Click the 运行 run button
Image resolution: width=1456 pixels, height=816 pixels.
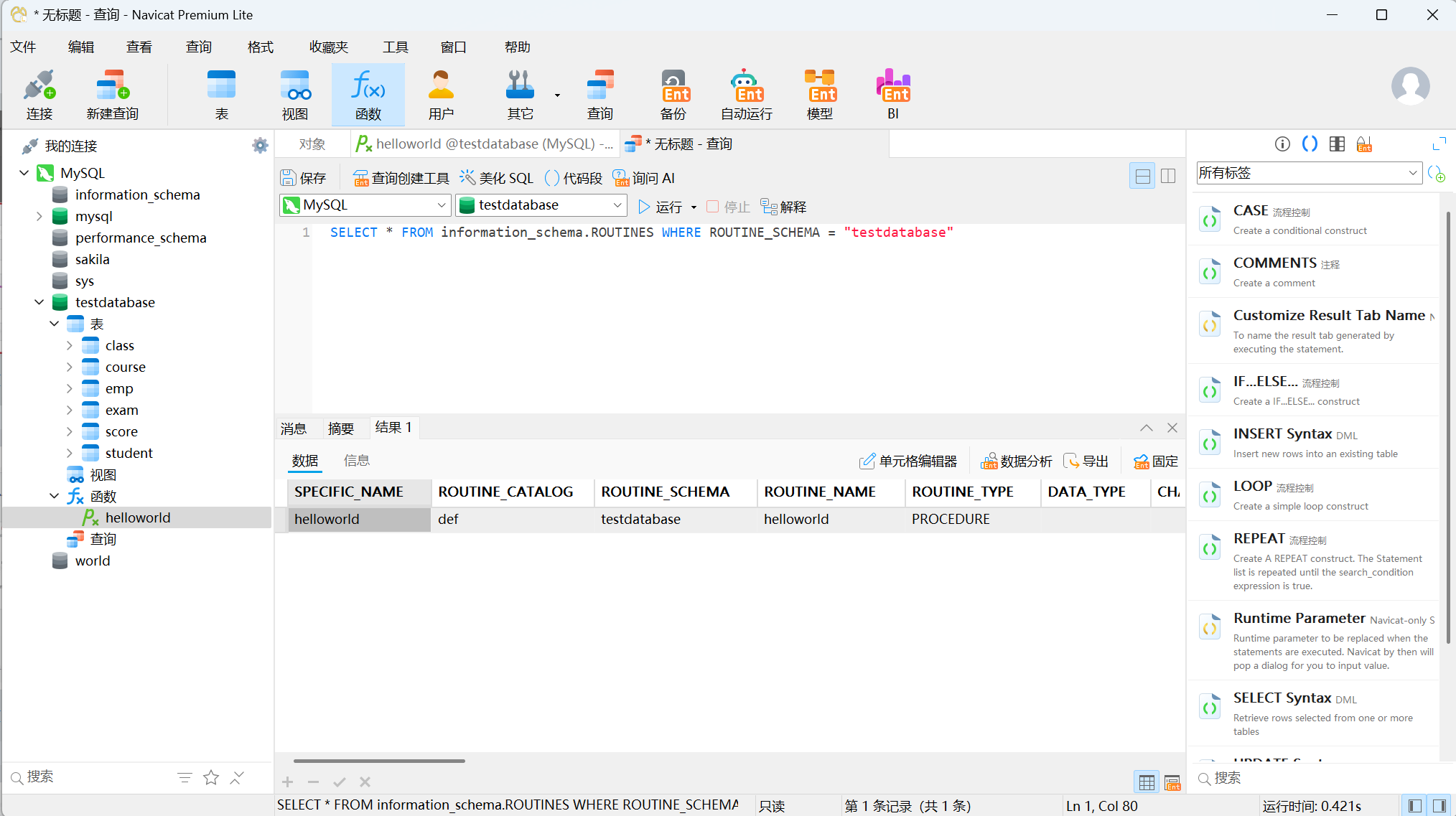pyautogui.click(x=661, y=207)
